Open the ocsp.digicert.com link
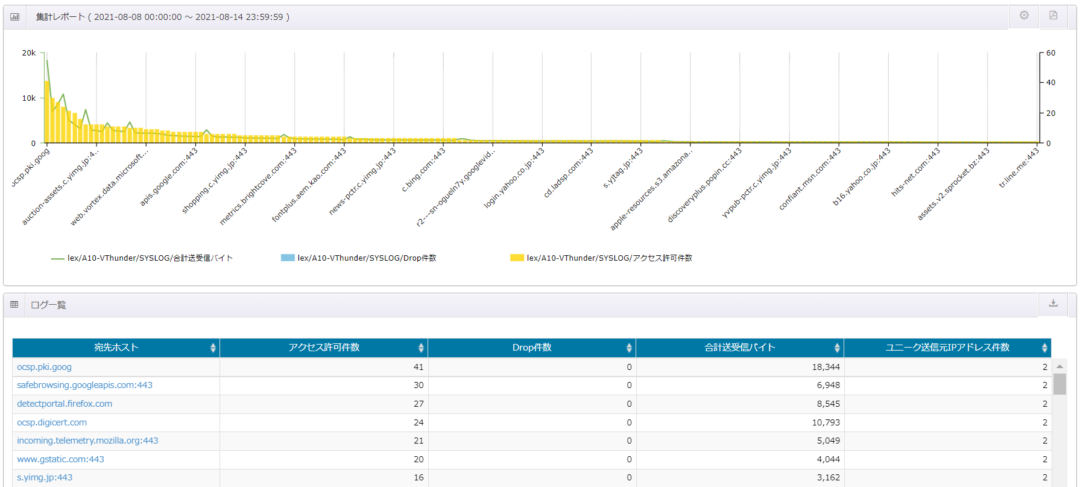Image resolution: width=1080 pixels, height=487 pixels. 52,422
